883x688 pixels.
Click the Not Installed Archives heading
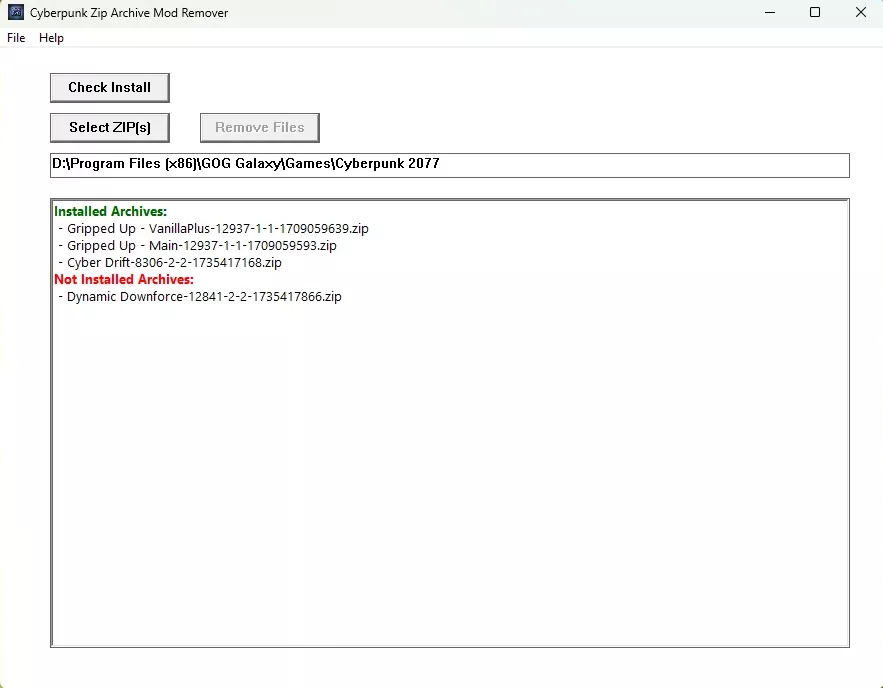124,279
